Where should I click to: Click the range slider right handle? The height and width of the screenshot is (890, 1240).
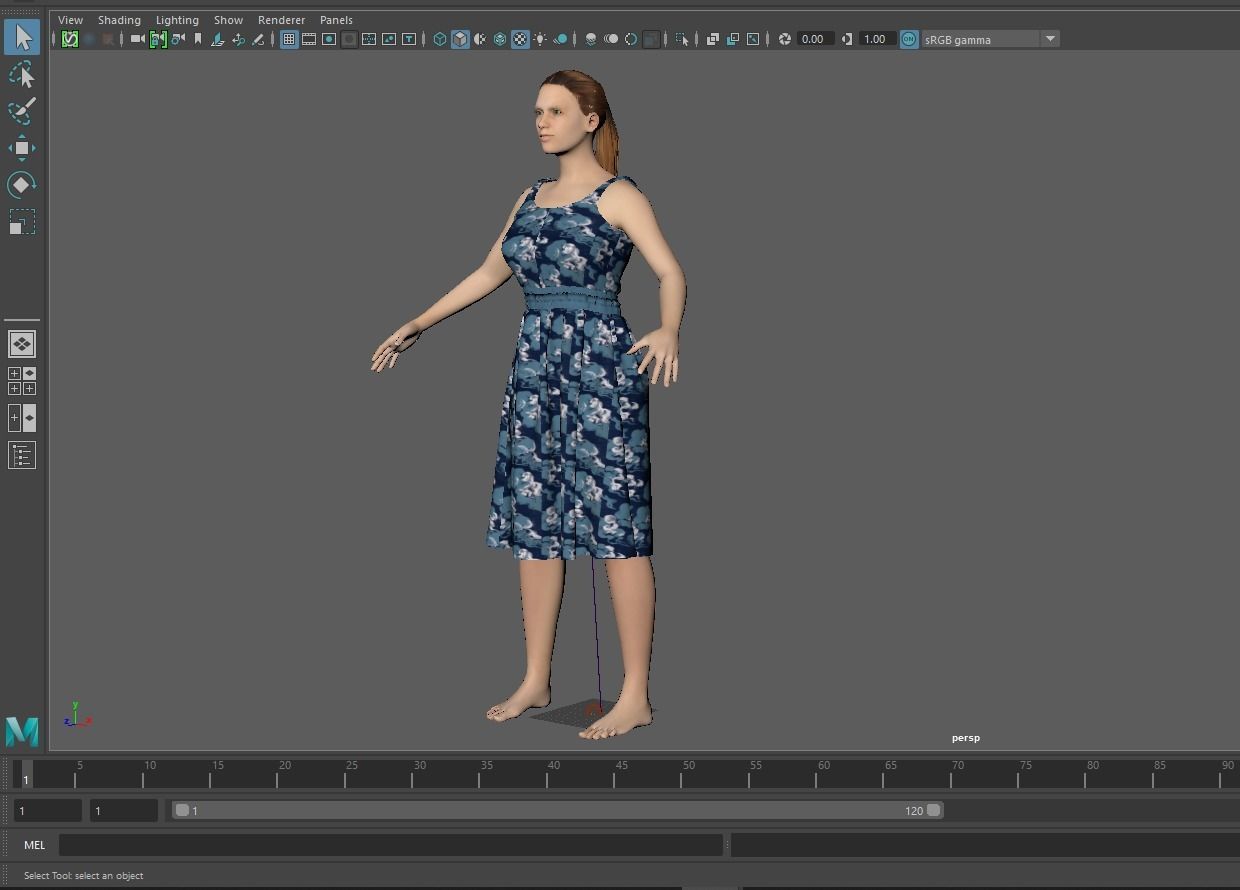[934, 811]
